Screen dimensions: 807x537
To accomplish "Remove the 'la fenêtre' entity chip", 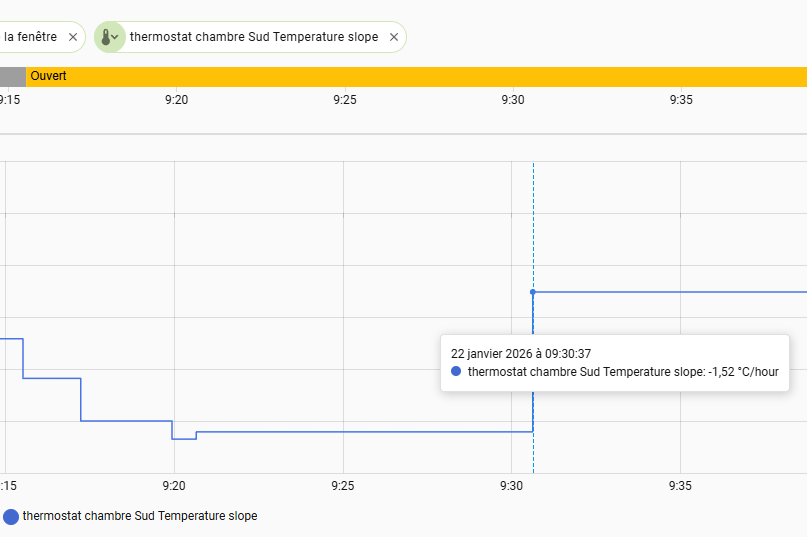I will [73, 37].
